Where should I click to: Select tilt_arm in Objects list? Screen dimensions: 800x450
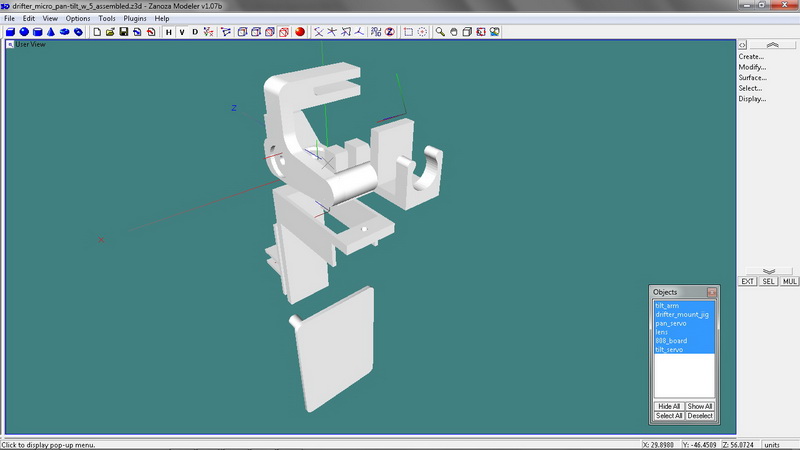pyautogui.click(x=684, y=306)
